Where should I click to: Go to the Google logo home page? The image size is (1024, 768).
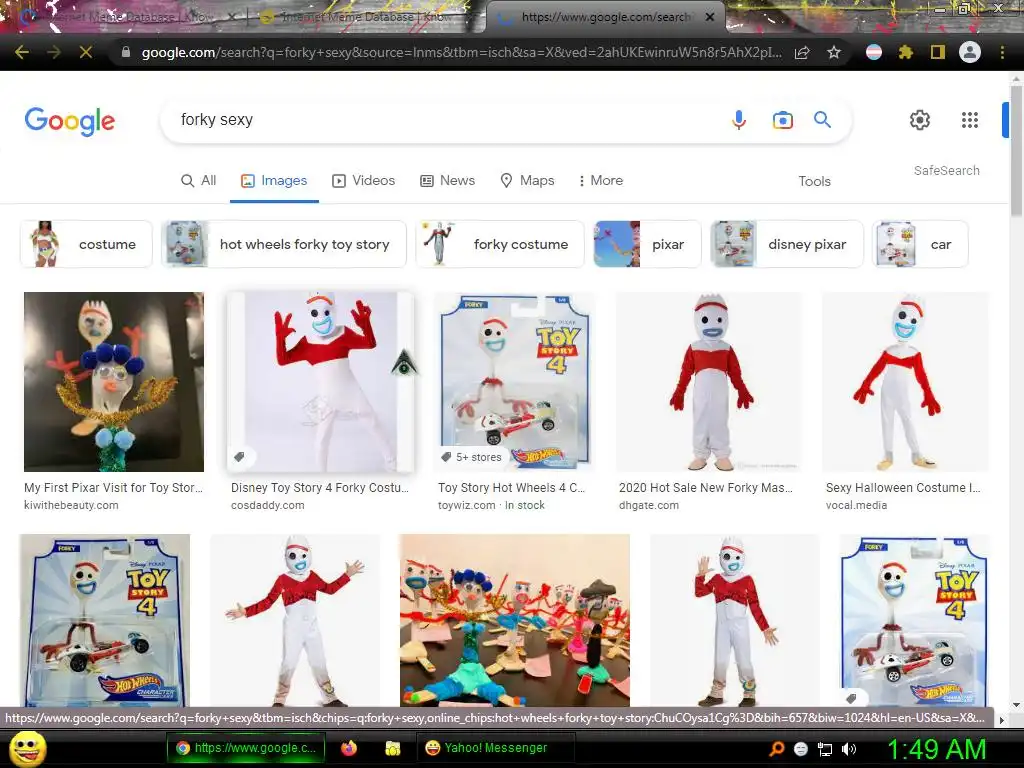click(x=70, y=121)
